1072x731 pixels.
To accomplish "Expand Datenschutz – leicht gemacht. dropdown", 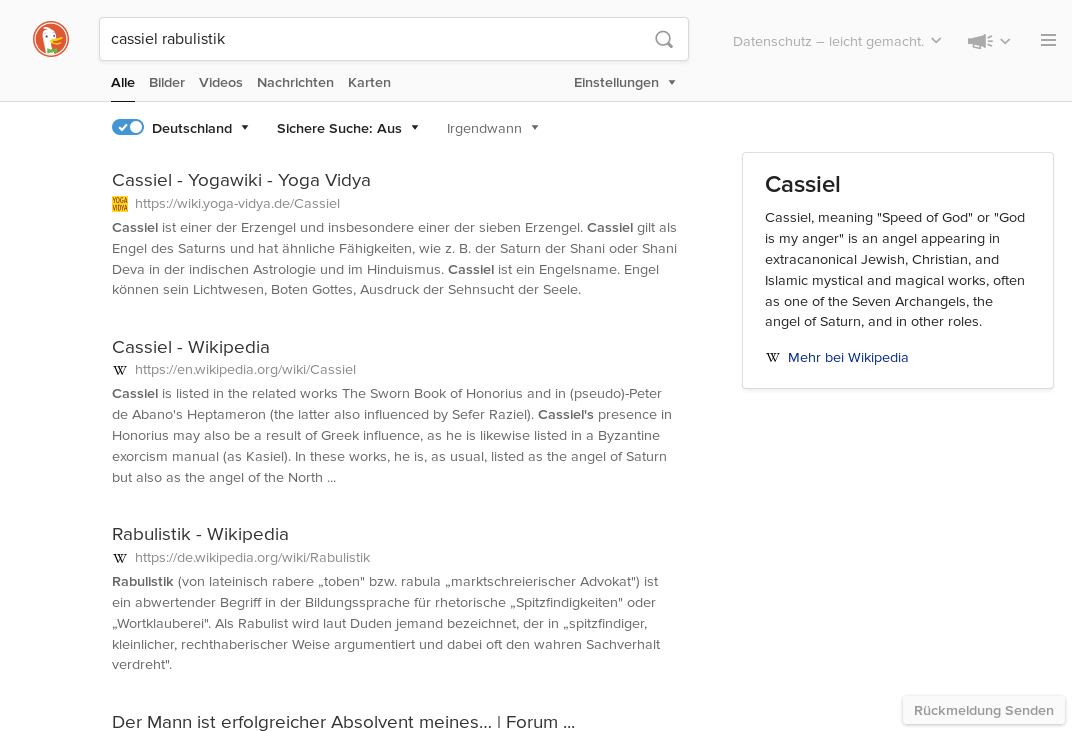I will [x=837, y=42].
